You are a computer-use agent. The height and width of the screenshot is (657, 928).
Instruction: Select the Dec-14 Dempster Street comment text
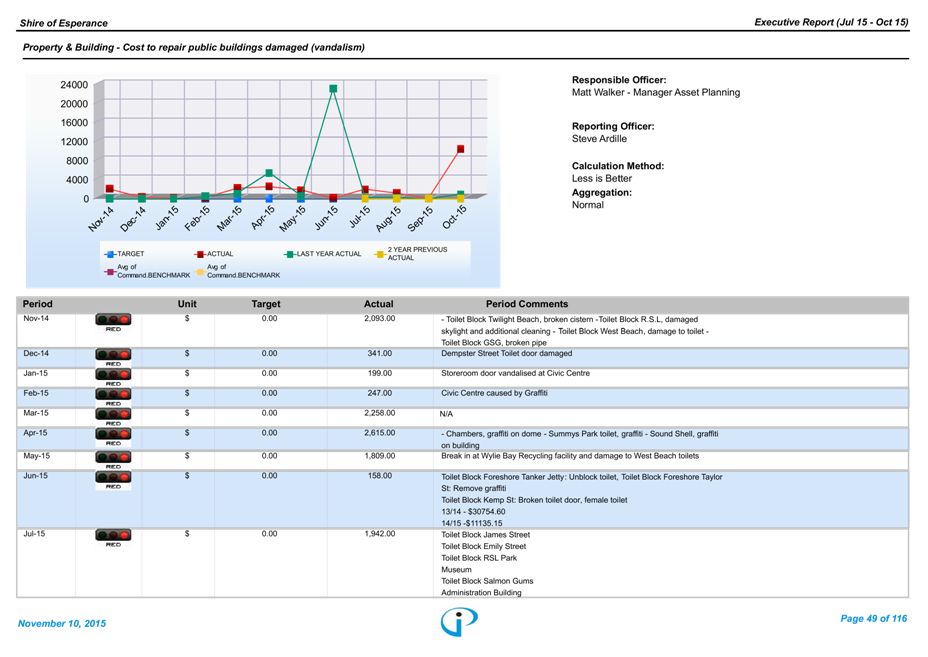pyautogui.click(x=506, y=353)
